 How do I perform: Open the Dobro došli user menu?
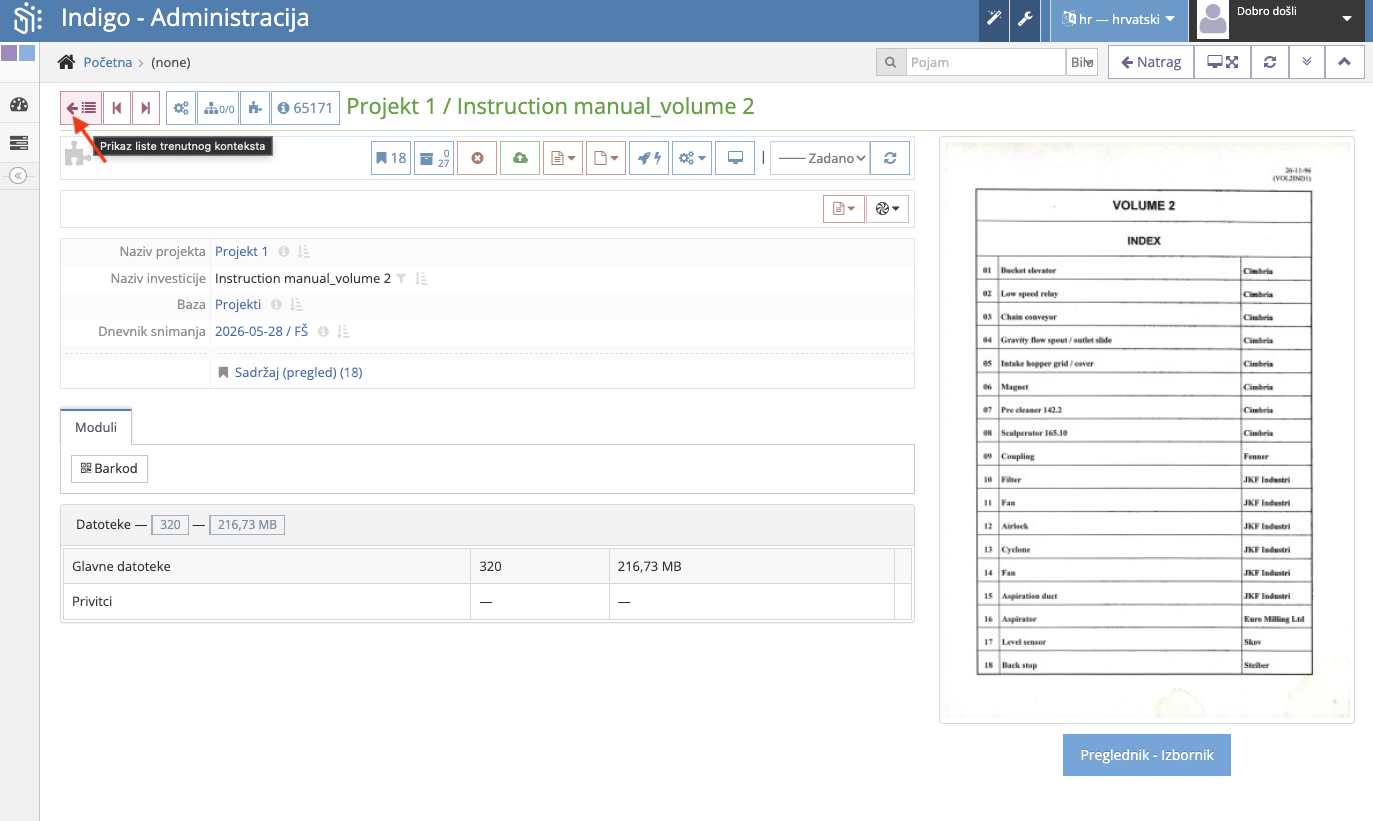click(x=1281, y=19)
